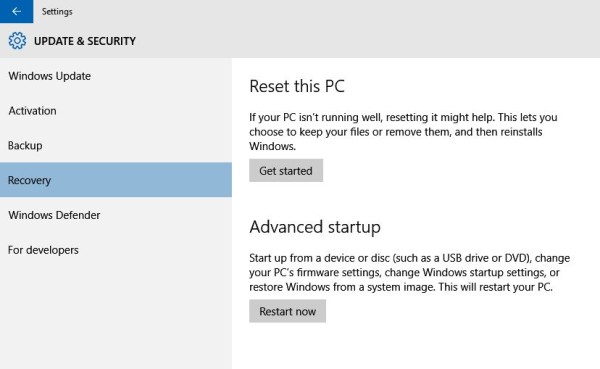Click the Reset this PC heading

point(297,86)
